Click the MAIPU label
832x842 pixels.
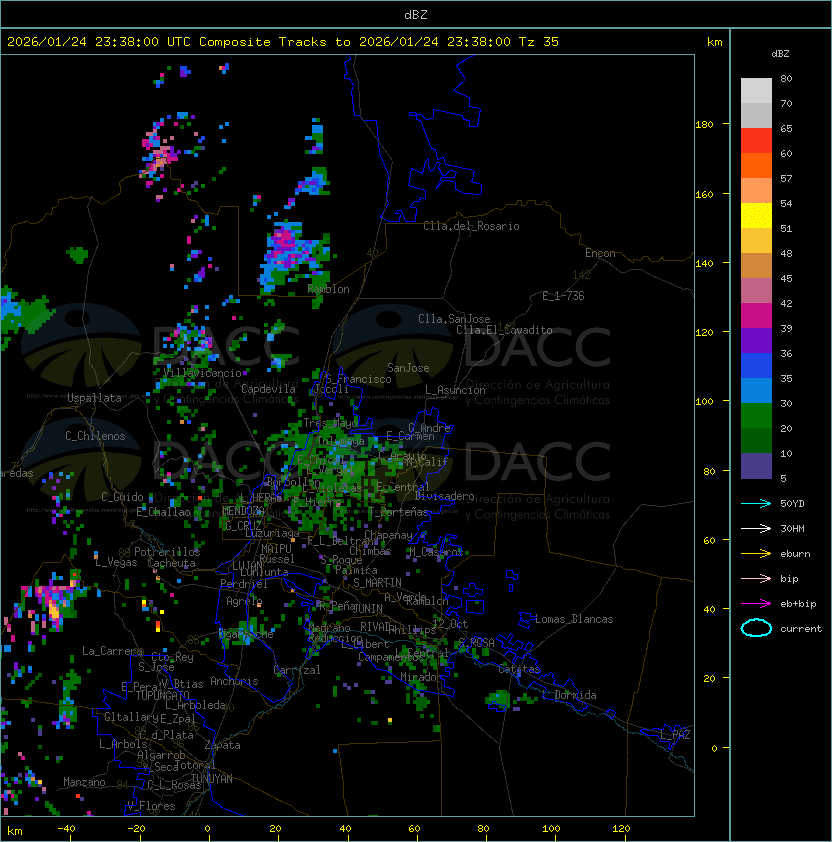click(276, 549)
